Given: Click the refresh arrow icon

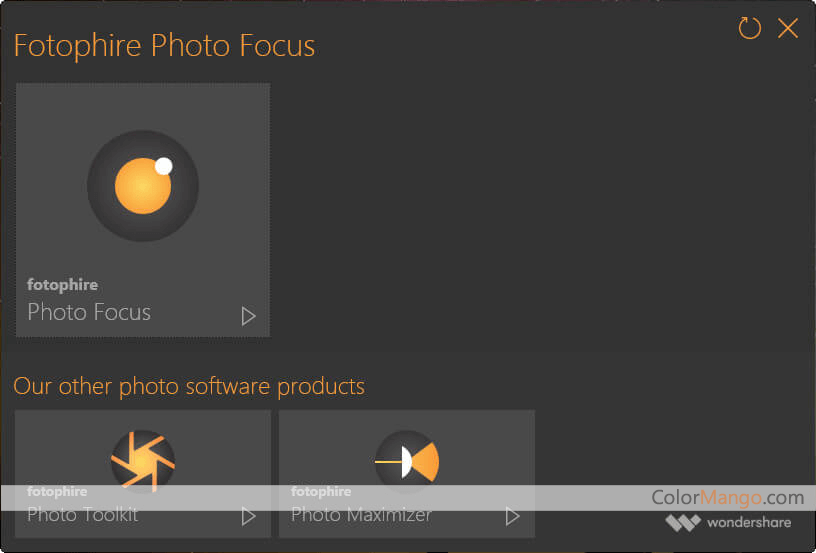Looking at the screenshot, I should pos(749,28).
